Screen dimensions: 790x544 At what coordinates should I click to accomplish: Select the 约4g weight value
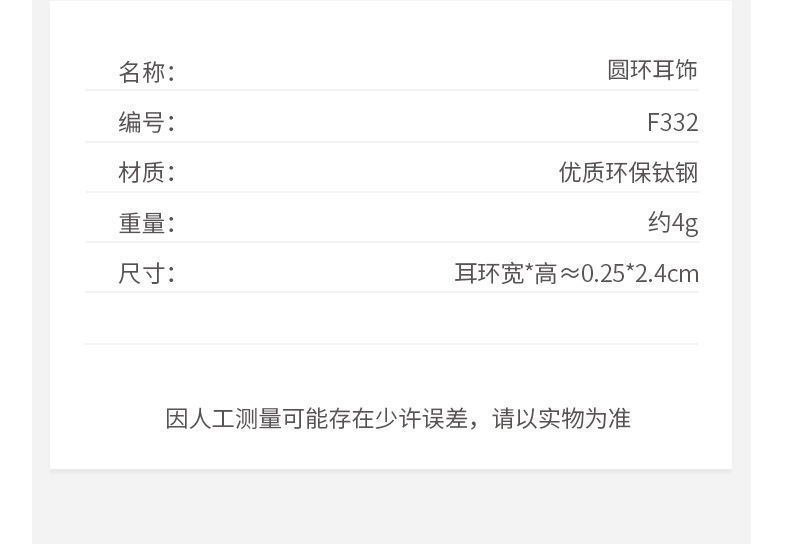tap(672, 222)
